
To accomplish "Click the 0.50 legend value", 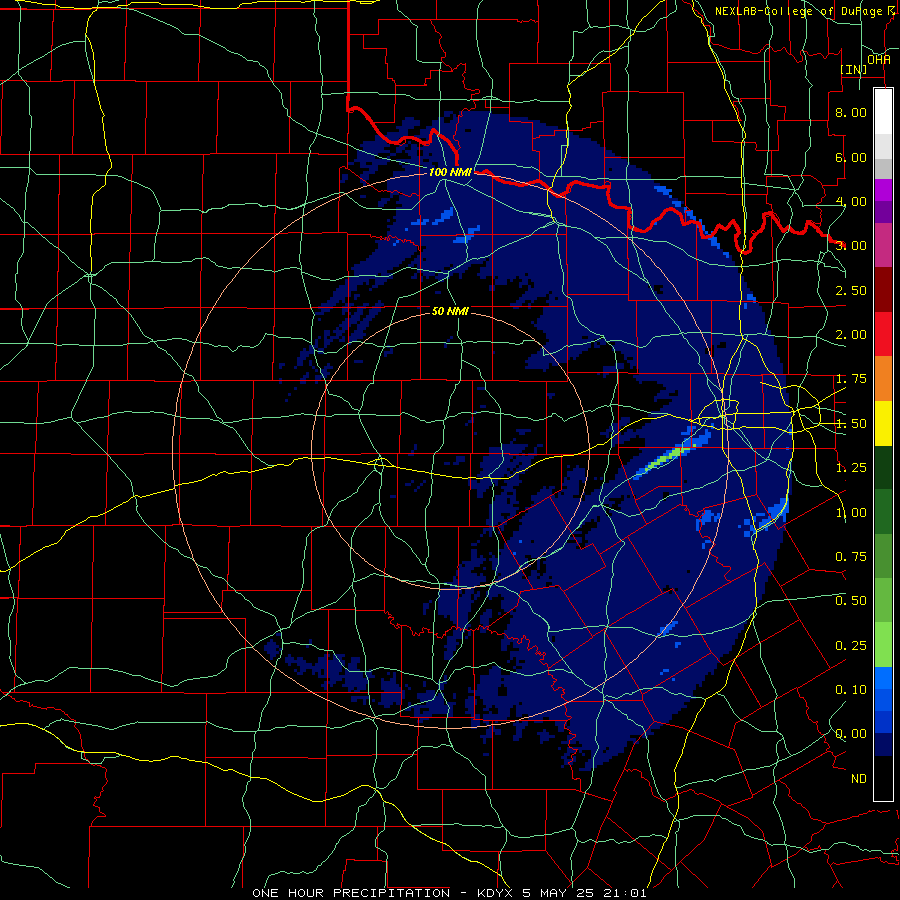I will pos(851,601).
